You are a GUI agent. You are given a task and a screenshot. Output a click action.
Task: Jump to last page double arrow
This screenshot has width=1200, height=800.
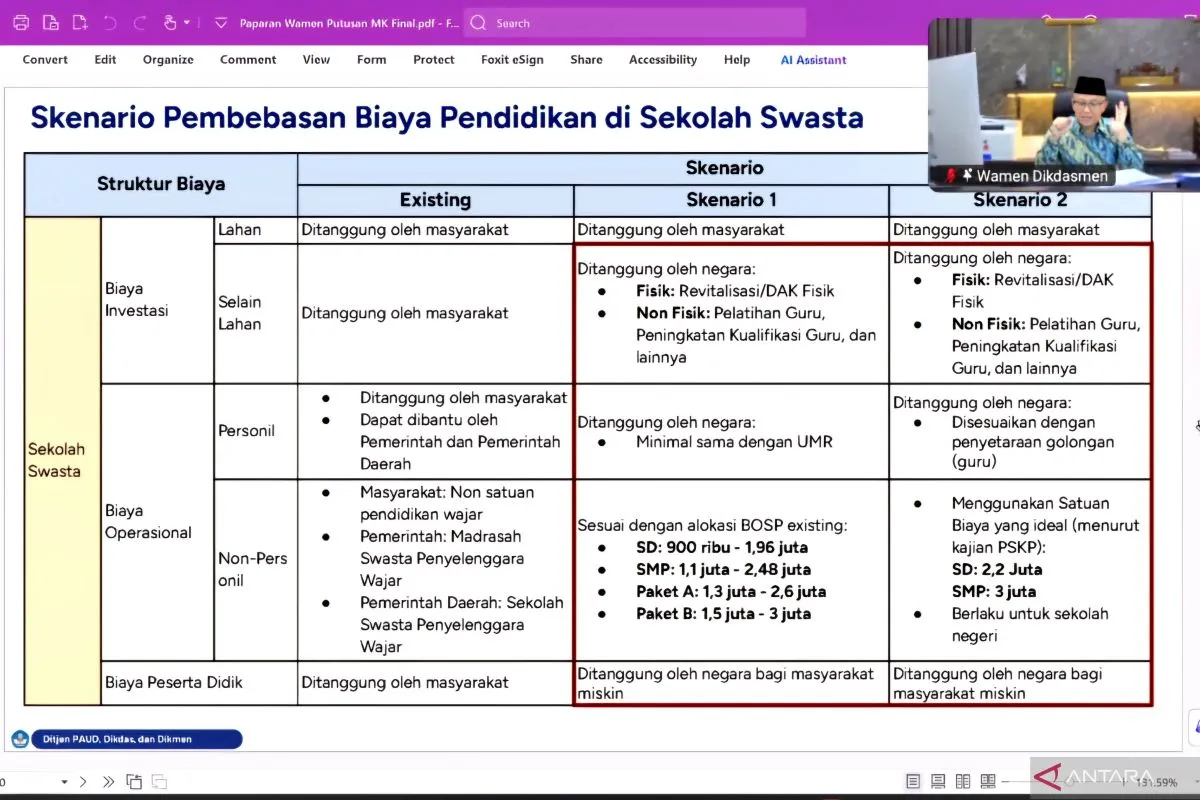[x=108, y=781]
